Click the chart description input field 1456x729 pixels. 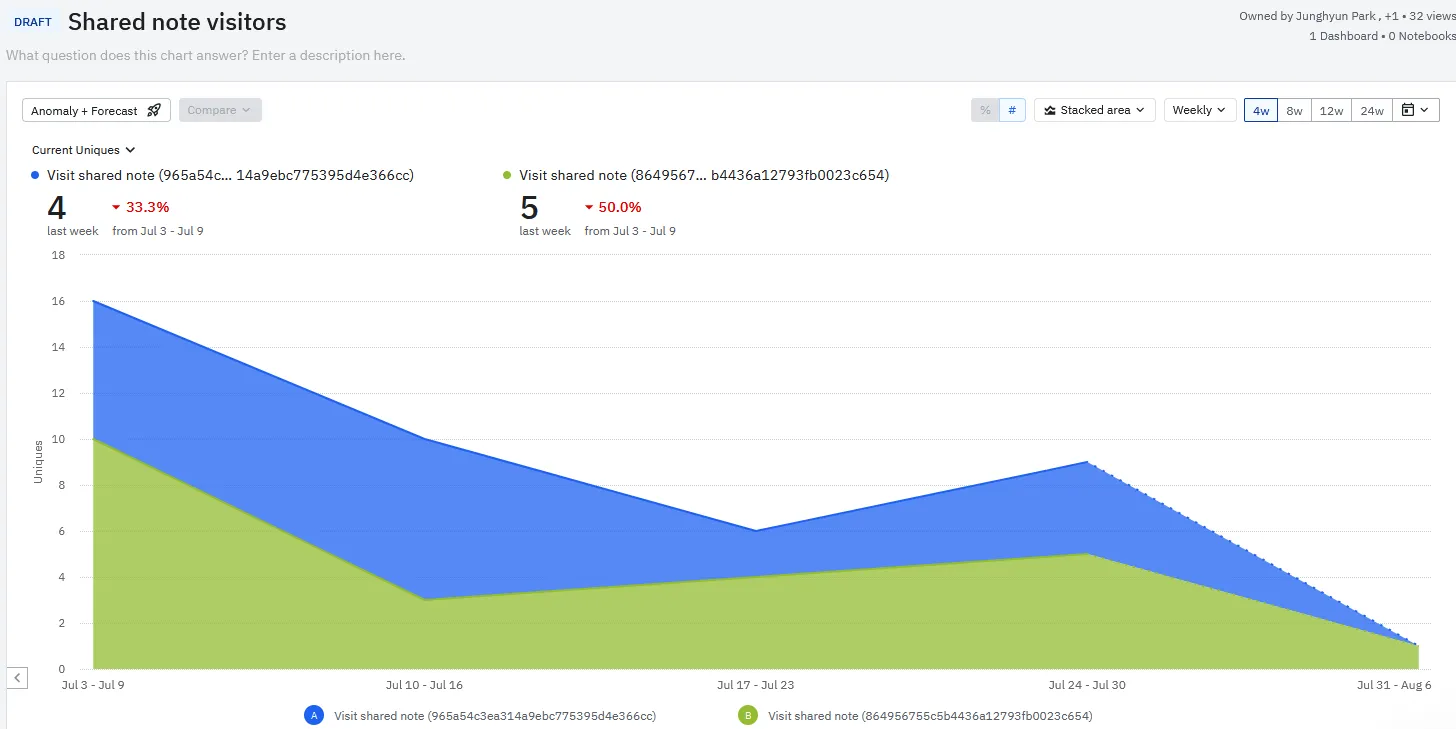click(x=206, y=56)
